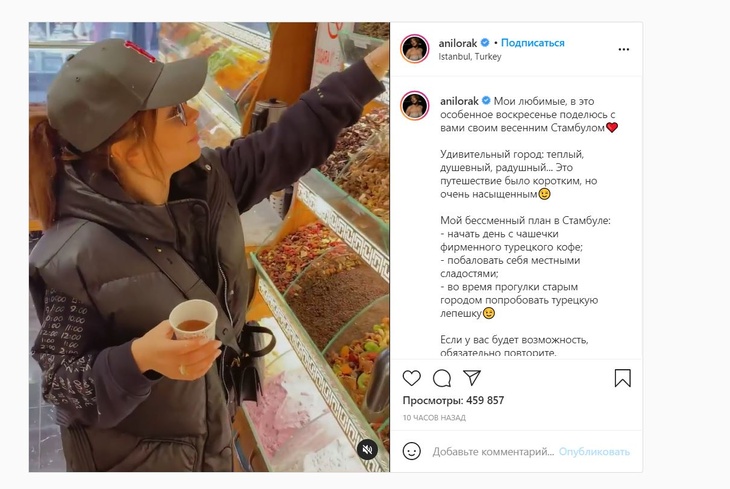The image size is (730, 489).
Task: Share the post using the paper plane icon
Action: (x=472, y=377)
